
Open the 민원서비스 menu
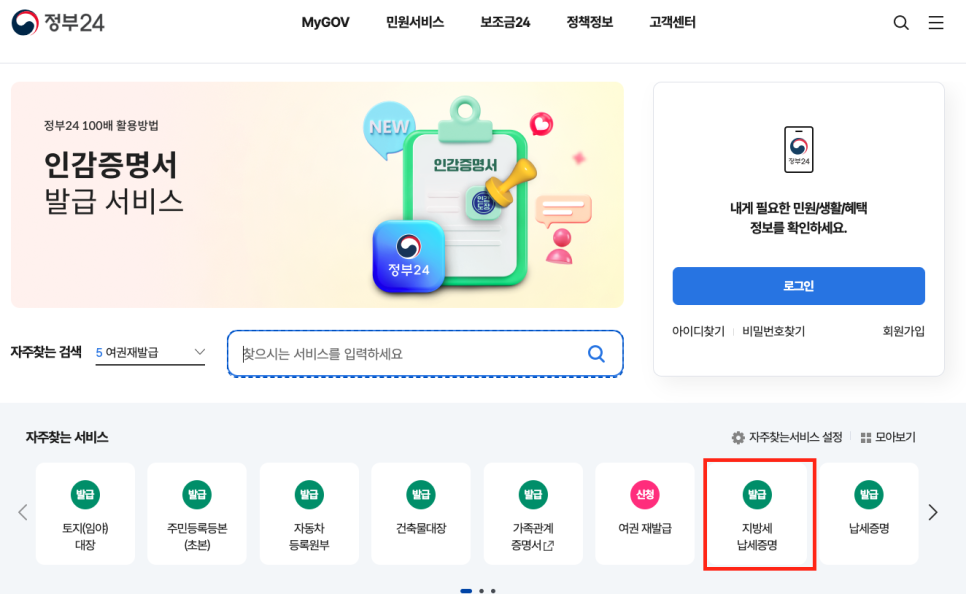[415, 22]
